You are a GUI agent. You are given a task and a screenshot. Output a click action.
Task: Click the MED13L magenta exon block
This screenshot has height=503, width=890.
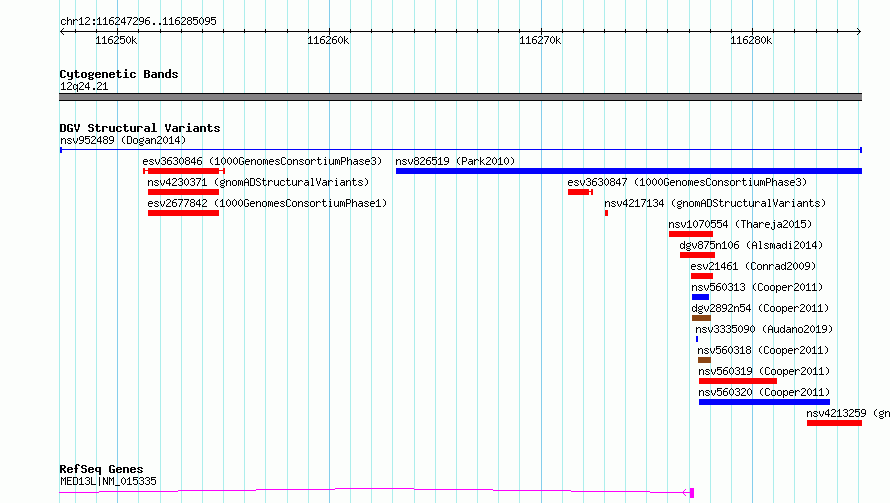coord(691,493)
